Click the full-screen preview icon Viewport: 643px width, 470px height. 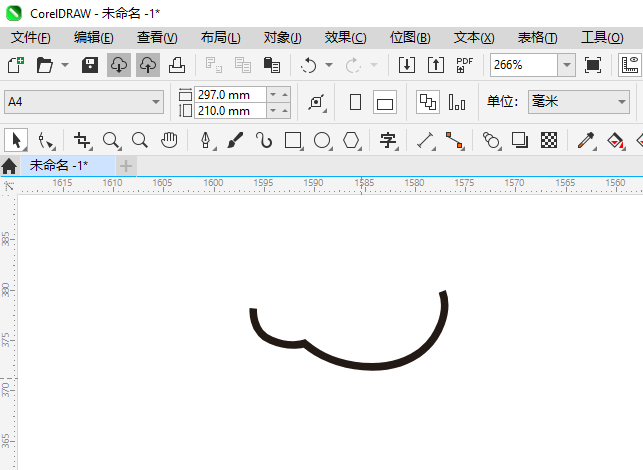(x=593, y=65)
